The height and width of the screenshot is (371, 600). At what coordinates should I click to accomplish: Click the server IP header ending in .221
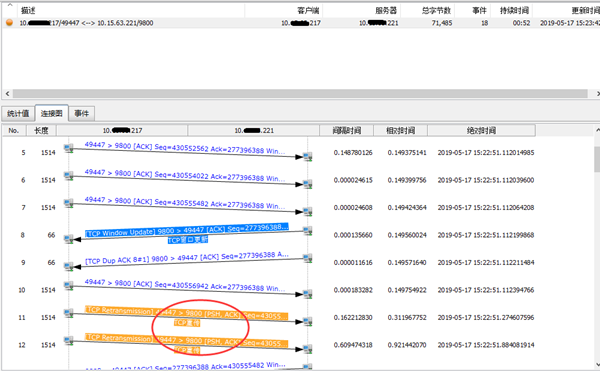coord(254,130)
